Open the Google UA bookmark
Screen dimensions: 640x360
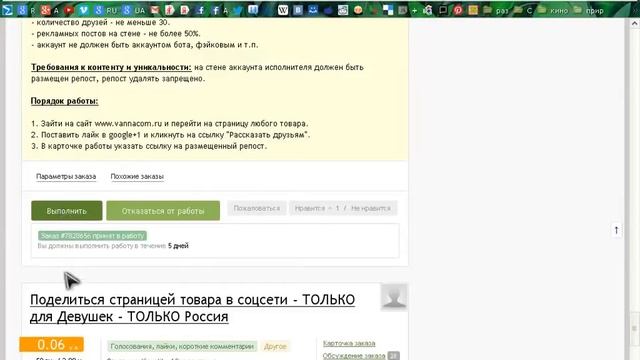(x=133, y=10)
